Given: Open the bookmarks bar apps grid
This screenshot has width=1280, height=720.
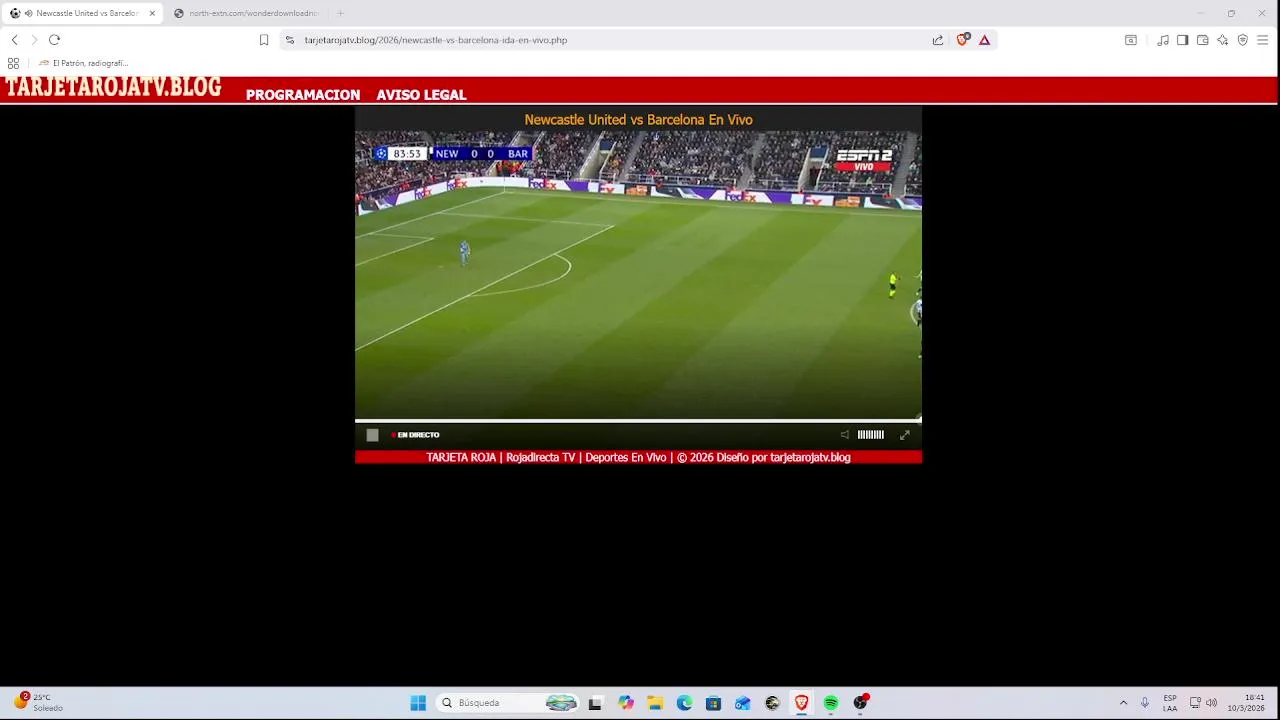Looking at the screenshot, I should 13,63.
